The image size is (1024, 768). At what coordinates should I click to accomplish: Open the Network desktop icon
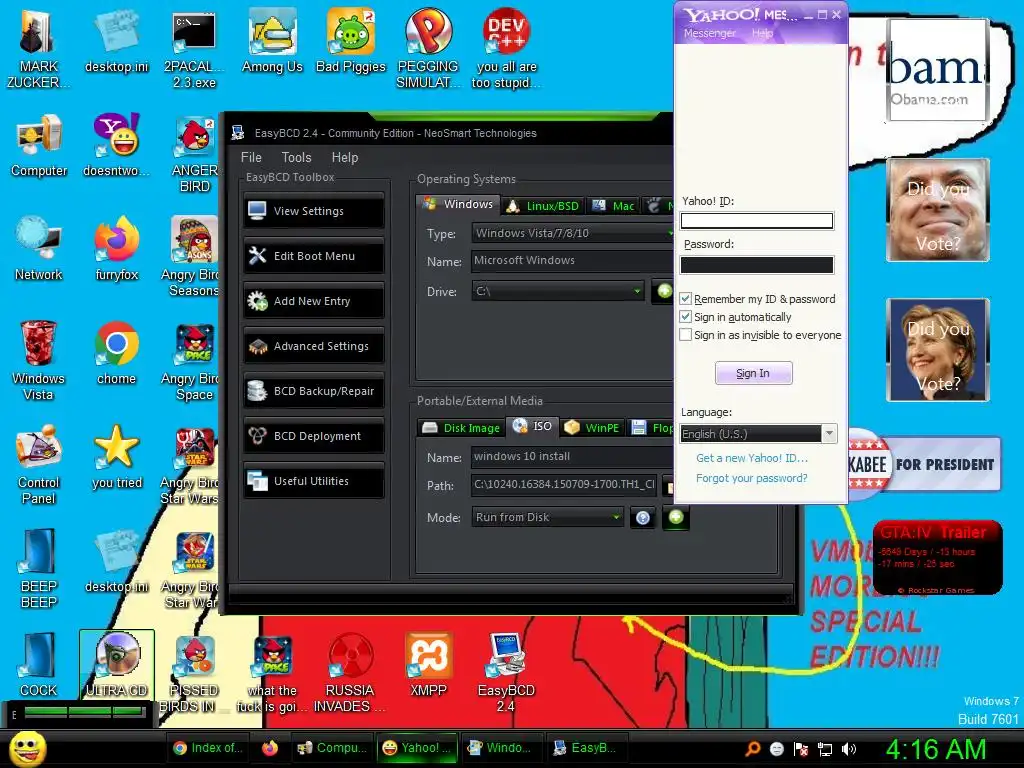(x=39, y=249)
